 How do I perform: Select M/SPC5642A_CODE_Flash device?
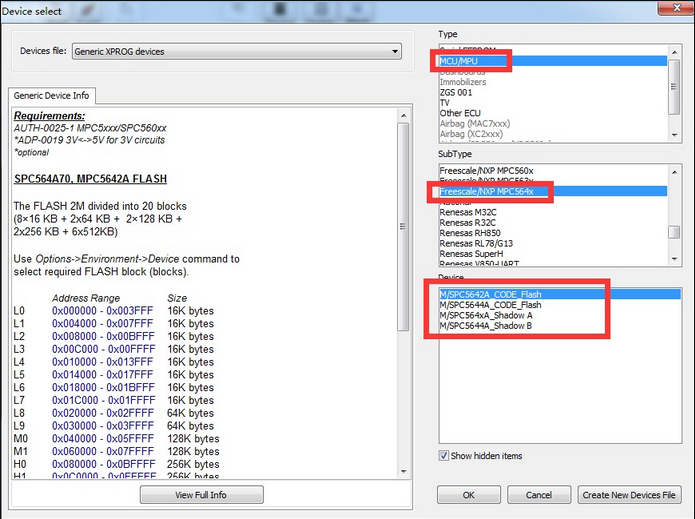pos(560,294)
